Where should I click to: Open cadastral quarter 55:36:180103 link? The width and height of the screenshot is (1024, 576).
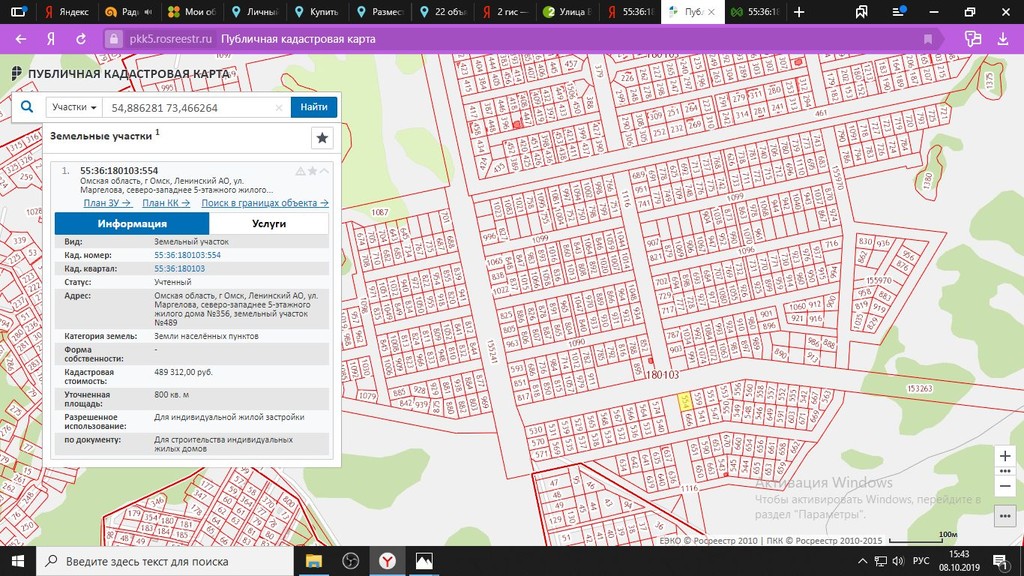click(179, 269)
